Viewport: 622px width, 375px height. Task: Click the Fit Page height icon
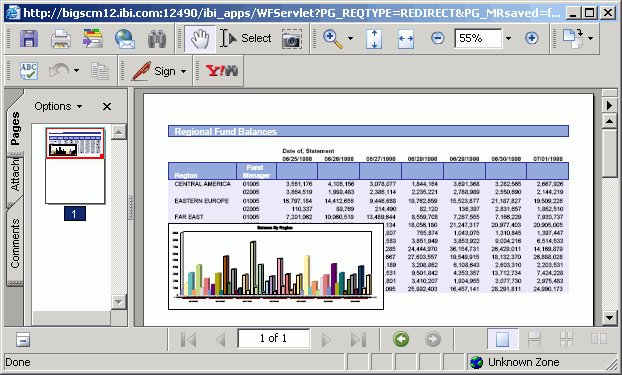[x=374, y=39]
